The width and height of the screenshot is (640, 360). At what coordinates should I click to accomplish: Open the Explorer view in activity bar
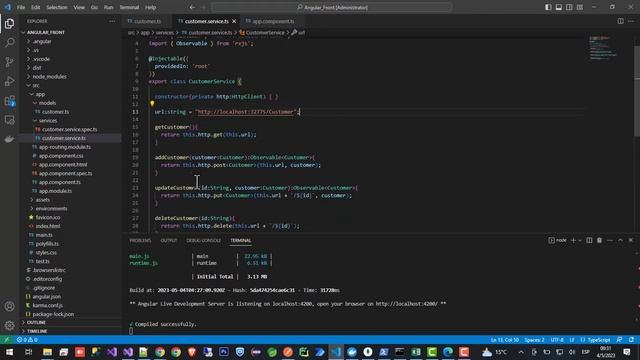coord(9,24)
